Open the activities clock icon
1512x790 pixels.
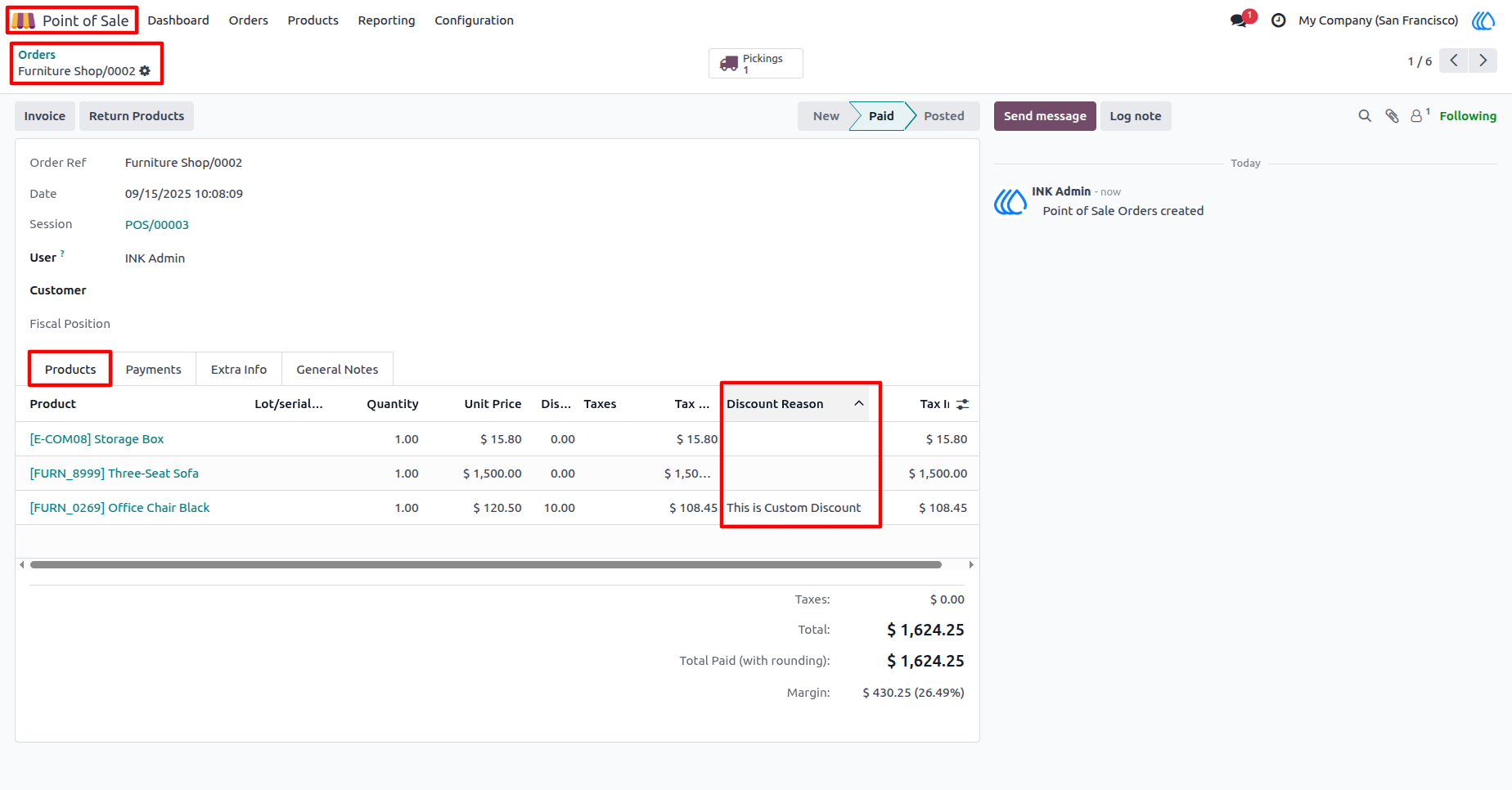tap(1279, 20)
